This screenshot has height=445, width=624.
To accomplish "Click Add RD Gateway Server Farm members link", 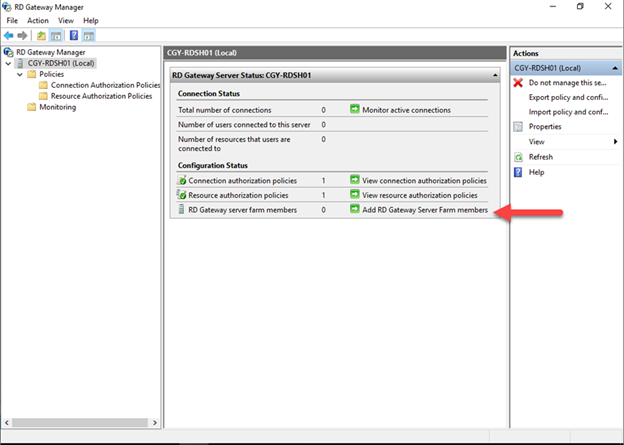I will pyautogui.click(x=425, y=210).
